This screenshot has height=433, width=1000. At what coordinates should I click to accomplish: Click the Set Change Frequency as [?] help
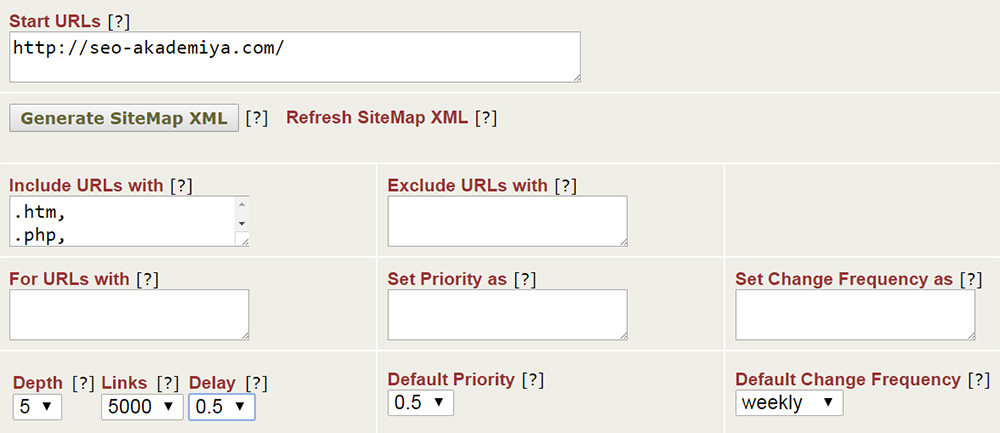(970, 279)
